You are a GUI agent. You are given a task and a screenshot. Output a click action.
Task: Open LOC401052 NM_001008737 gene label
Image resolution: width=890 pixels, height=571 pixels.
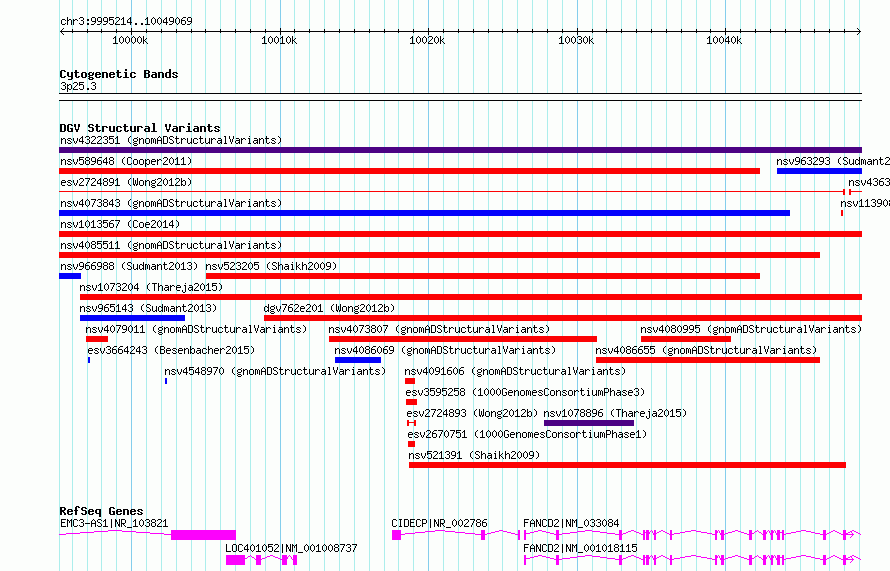291,548
